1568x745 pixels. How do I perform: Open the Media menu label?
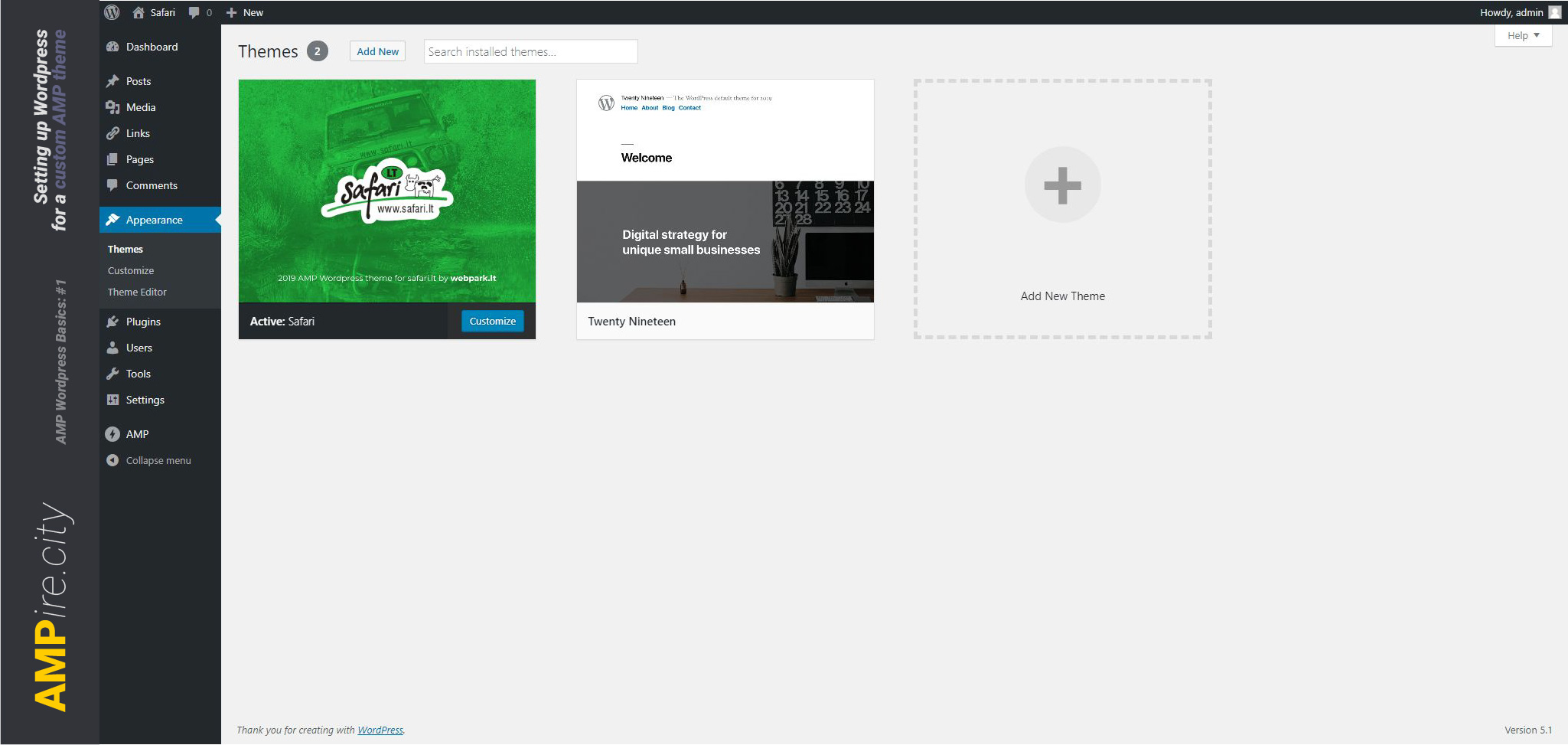141,107
